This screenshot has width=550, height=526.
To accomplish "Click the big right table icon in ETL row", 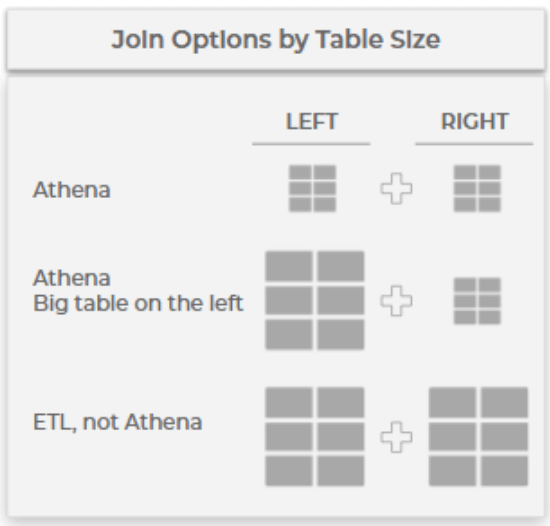I will pos(478,437).
